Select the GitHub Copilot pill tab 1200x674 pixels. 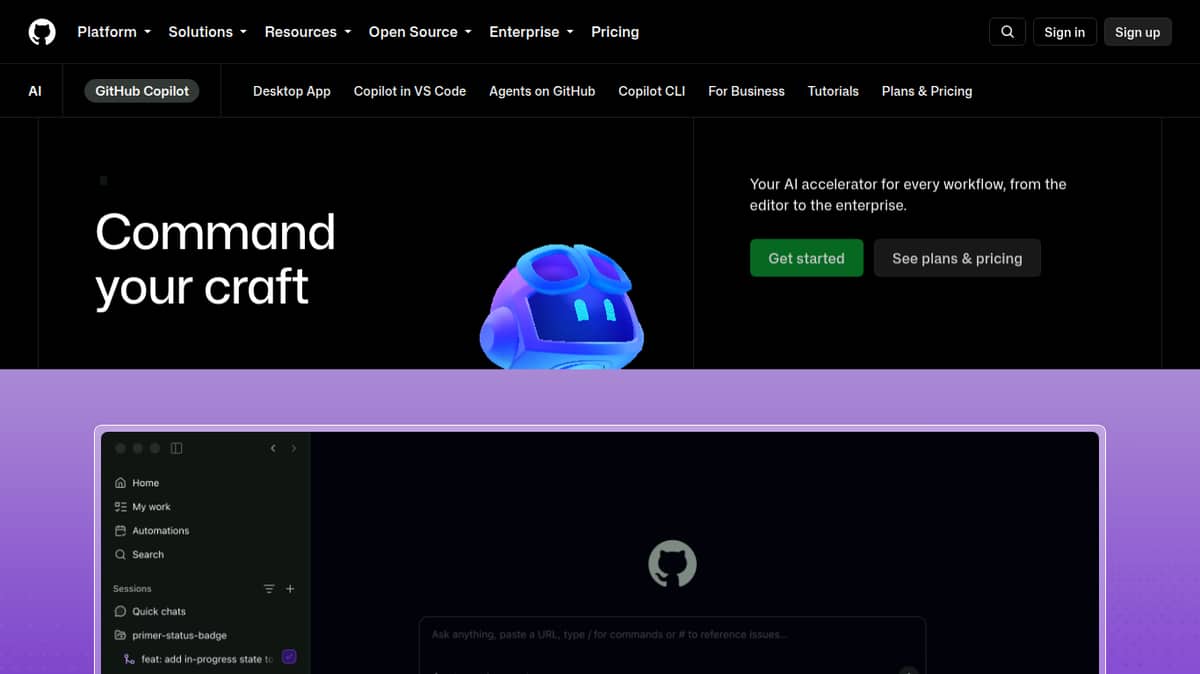142,91
